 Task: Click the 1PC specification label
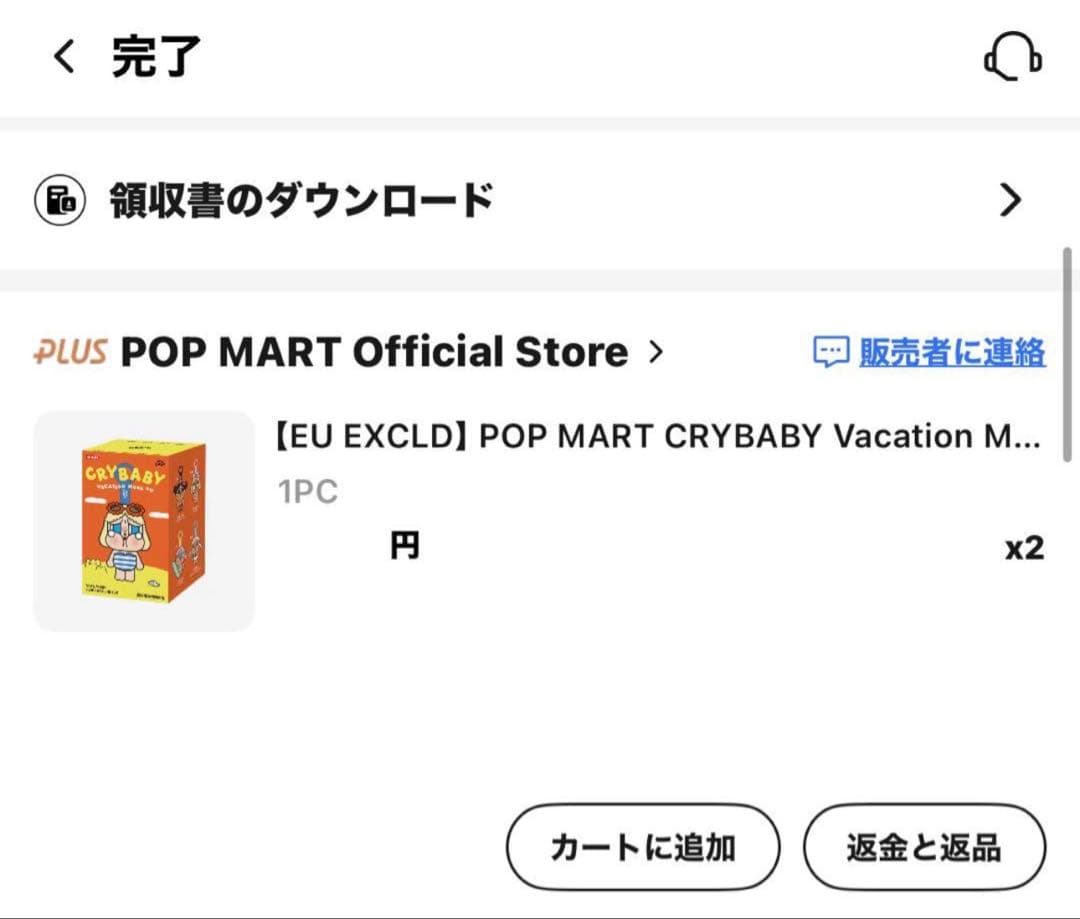point(308,490)
